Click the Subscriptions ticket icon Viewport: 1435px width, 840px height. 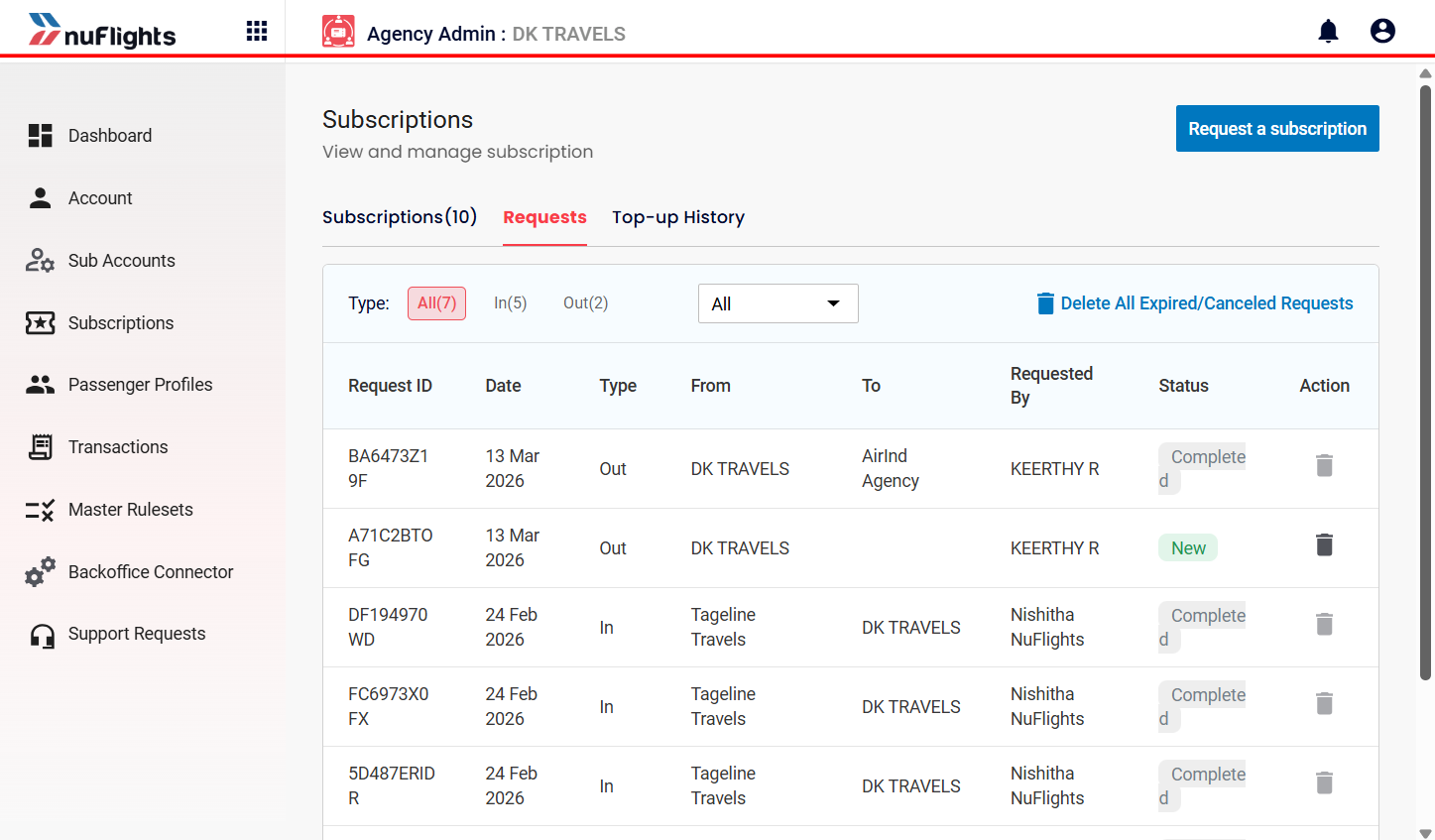(41, 323)
